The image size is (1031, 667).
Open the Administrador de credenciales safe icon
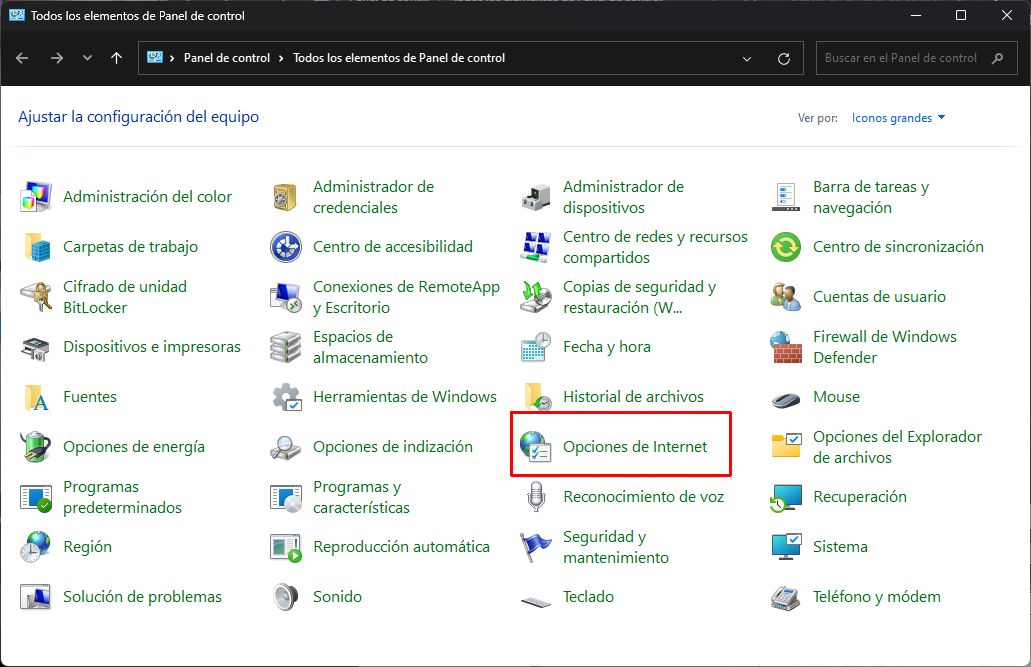tap(285, 197)
